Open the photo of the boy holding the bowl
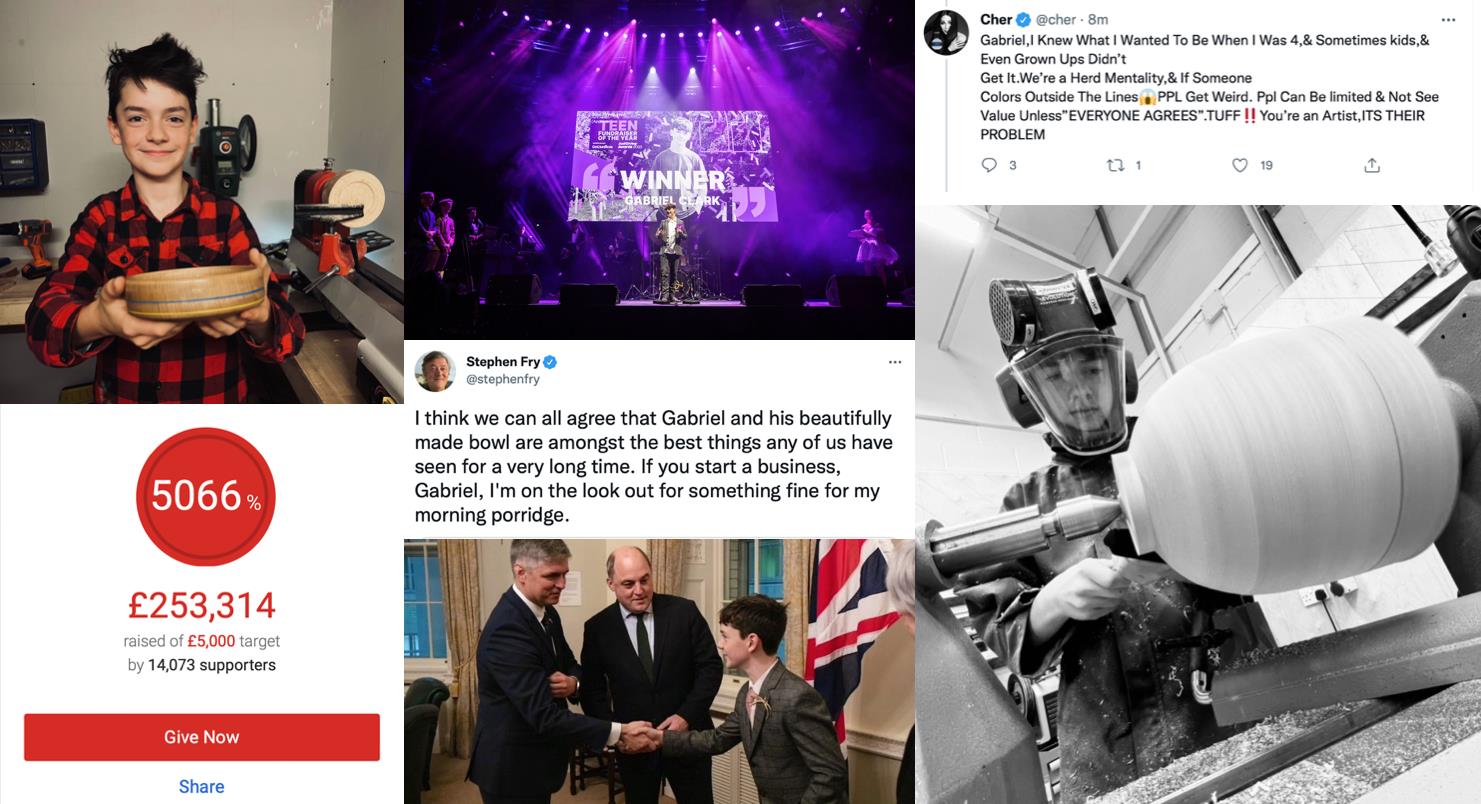 [201, 202]
